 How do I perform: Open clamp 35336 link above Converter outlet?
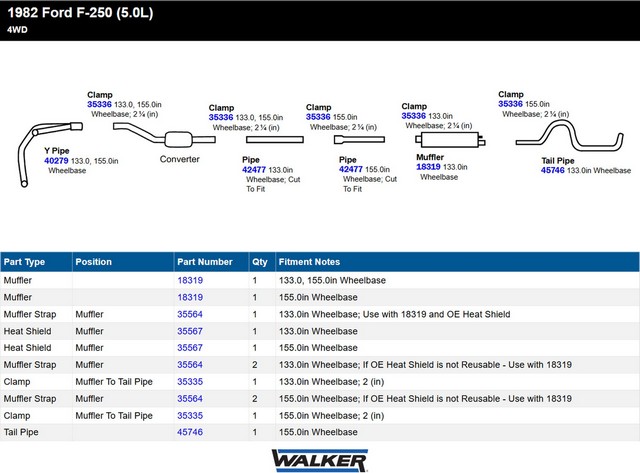(x=221, y=117)
